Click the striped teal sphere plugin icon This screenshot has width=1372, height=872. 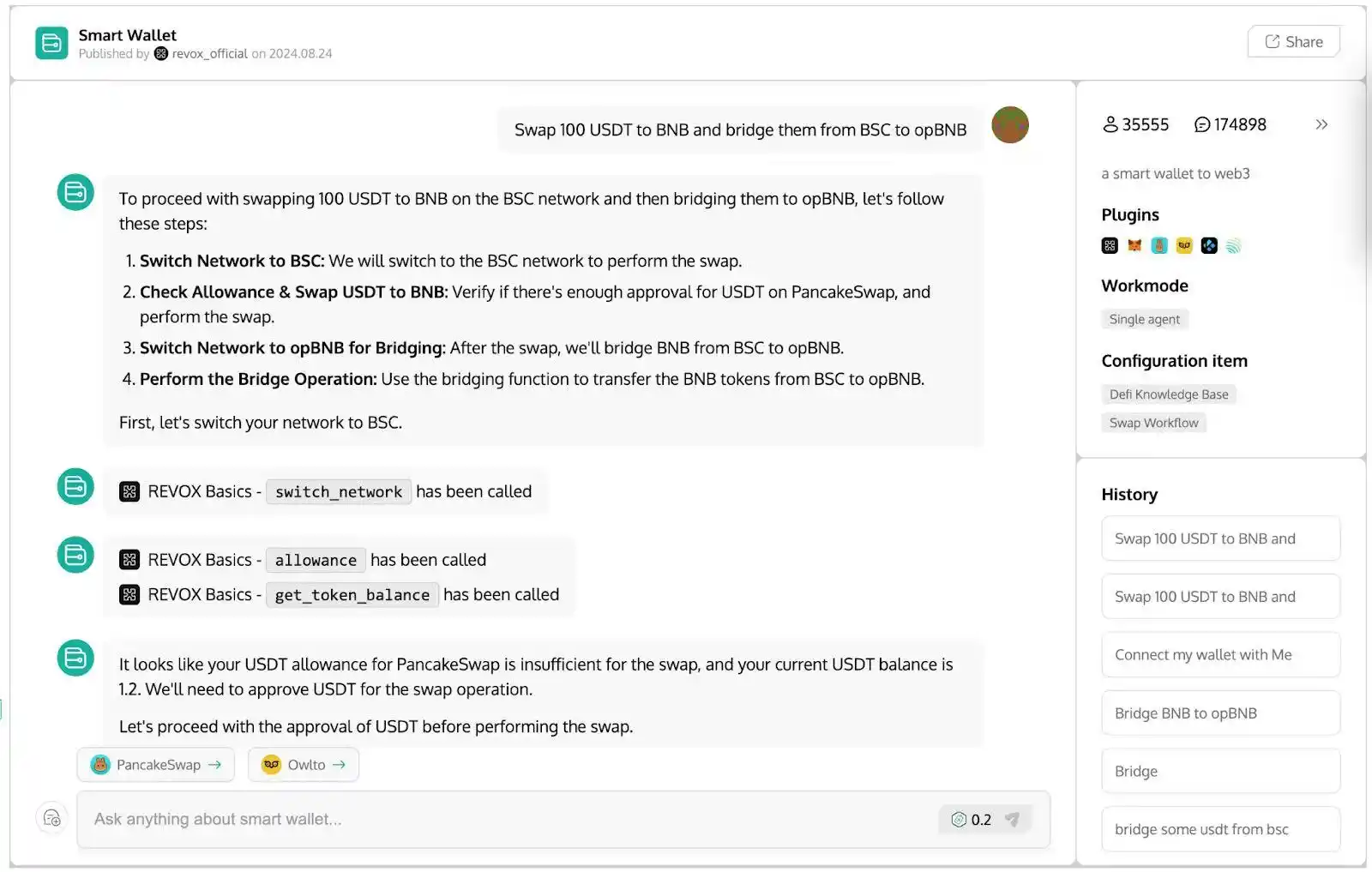coord(1234,246)
